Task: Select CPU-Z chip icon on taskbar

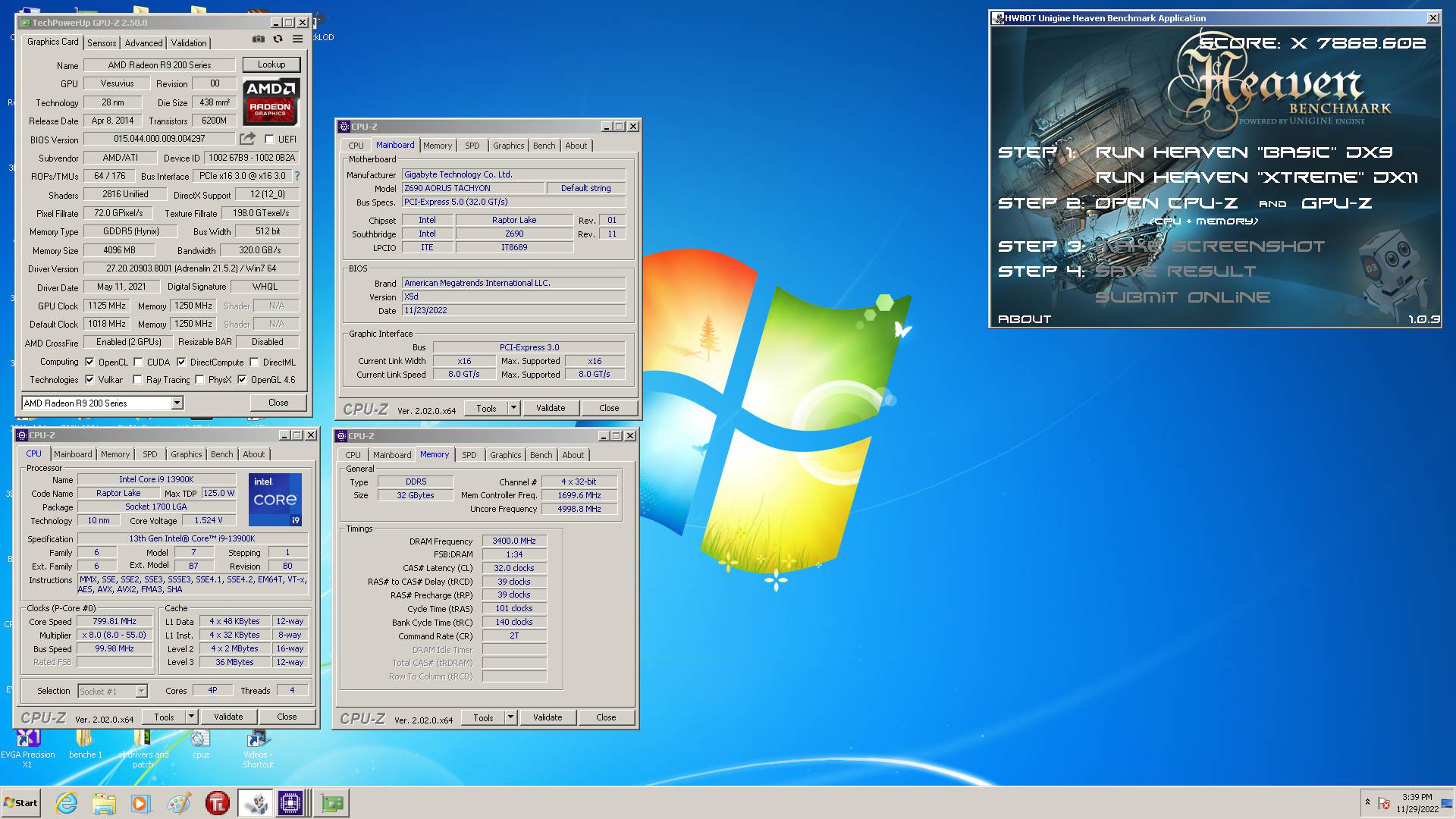Action: tap(290, 803)
